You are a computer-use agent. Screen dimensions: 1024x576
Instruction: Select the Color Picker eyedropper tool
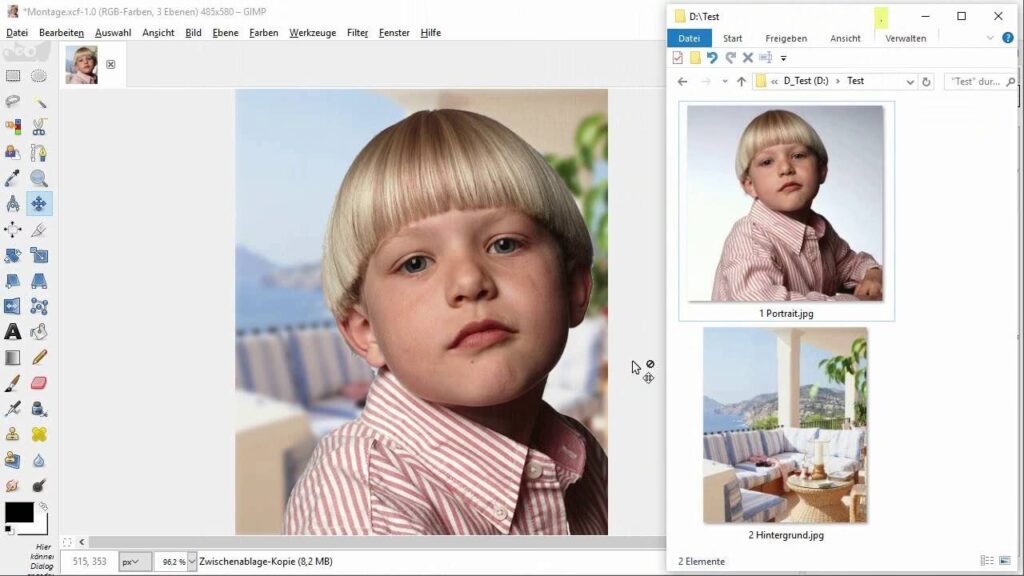point(13,178)
